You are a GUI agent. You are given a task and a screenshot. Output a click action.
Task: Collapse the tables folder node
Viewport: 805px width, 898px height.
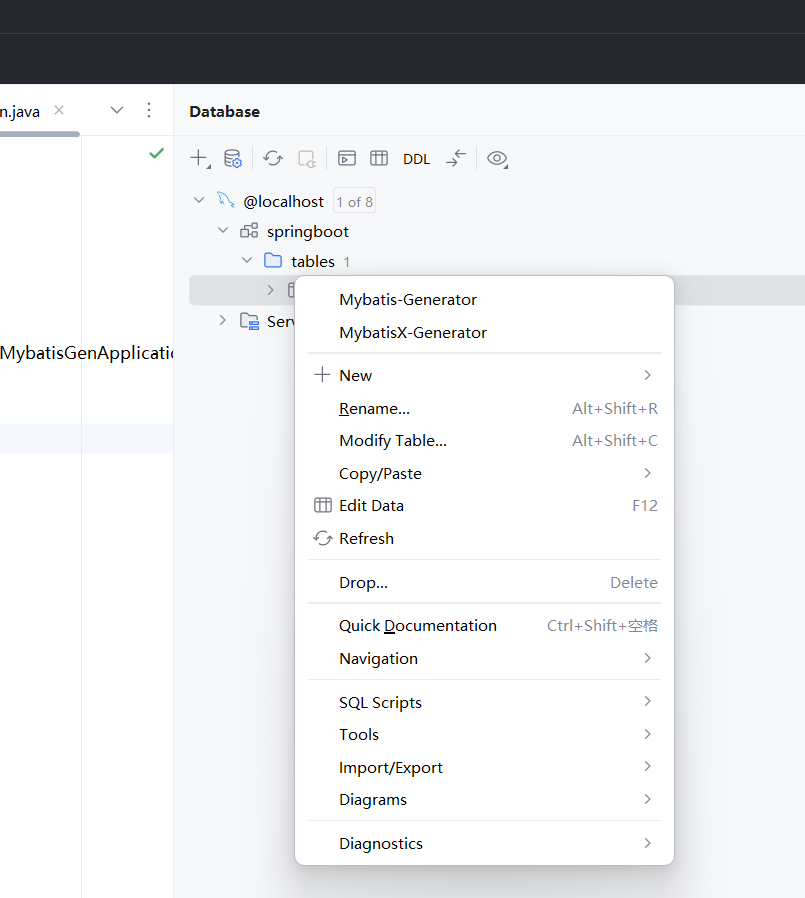click(247, 260)
